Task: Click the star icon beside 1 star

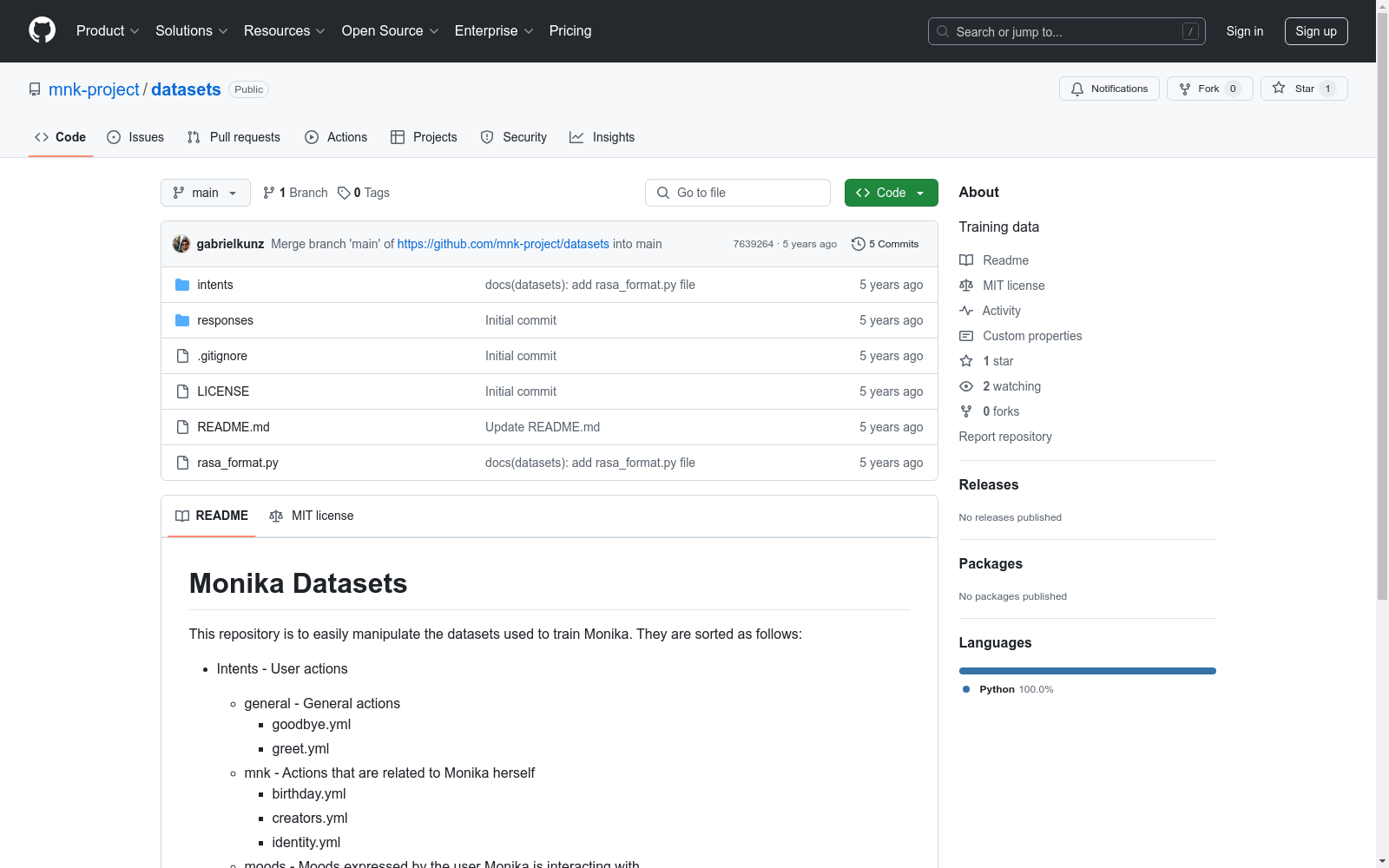Action: [966, 361]
